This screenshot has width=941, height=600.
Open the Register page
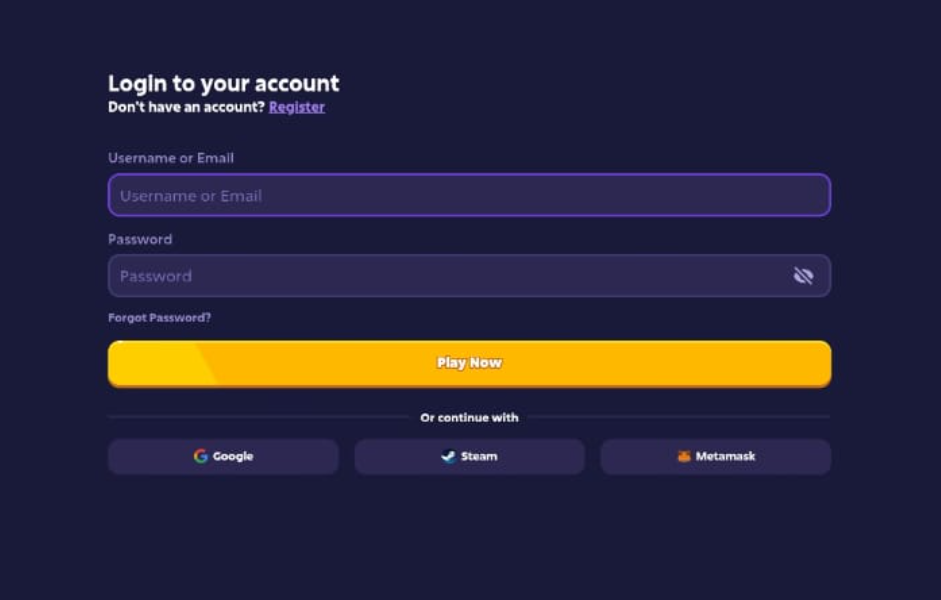click(x=296, y=107)
